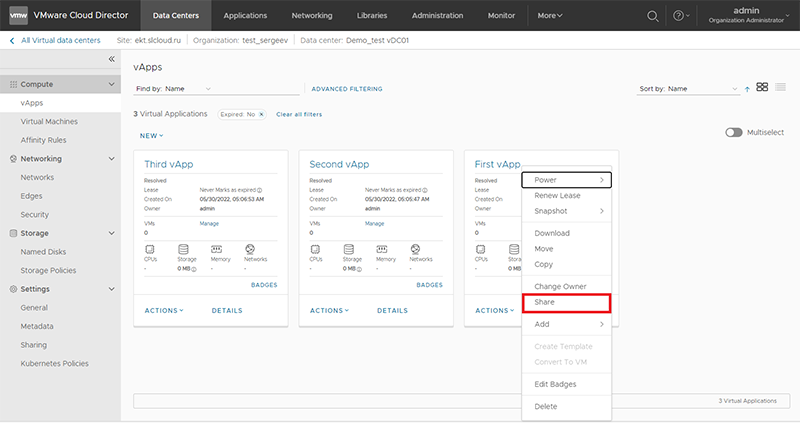Open the search magnifier icon
Viewport: 800px width, 423px height.
pos(653,16)
